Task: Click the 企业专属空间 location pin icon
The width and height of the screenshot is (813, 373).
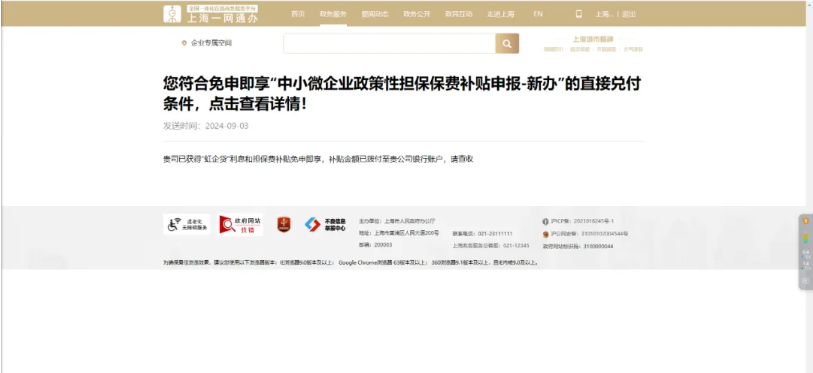Action: pos(184,43)
